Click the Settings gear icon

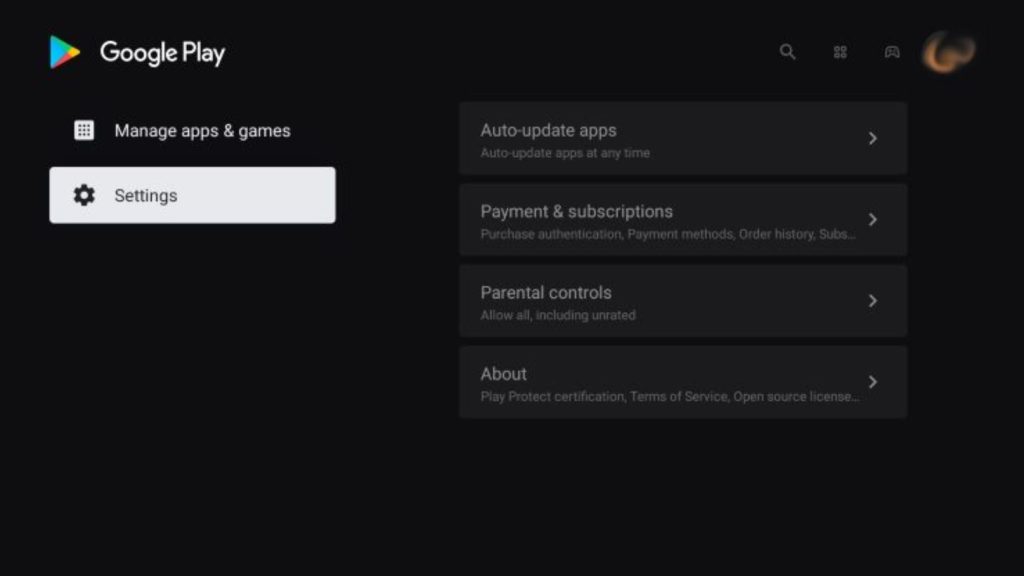click(x=84, y=195)
